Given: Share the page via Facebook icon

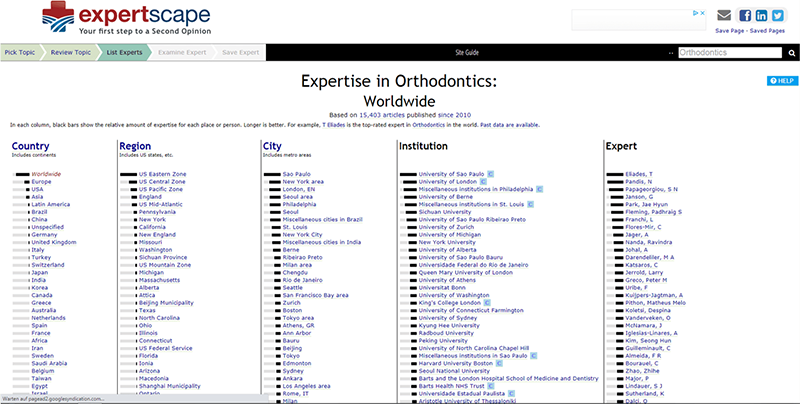Looking at the screenshot, I should pyautogui.click(x=745, y=15).
